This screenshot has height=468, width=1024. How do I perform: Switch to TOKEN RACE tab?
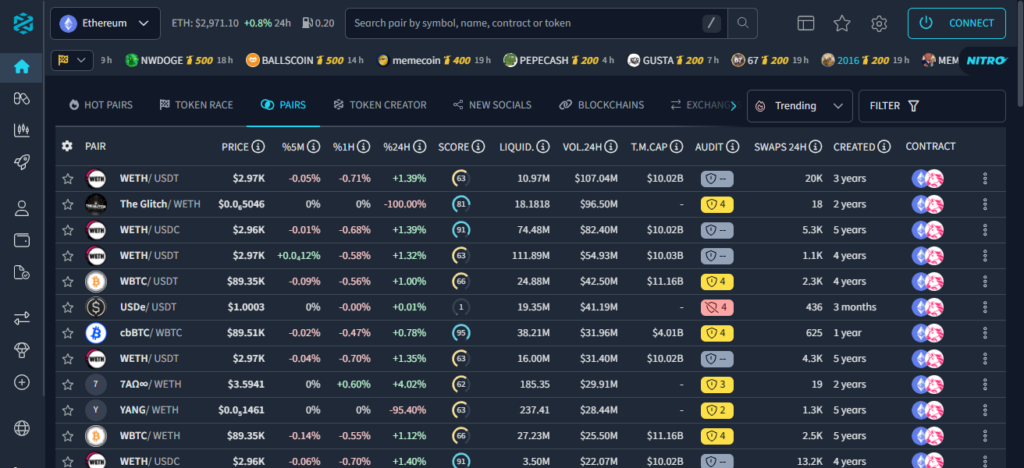pos(196,105)
